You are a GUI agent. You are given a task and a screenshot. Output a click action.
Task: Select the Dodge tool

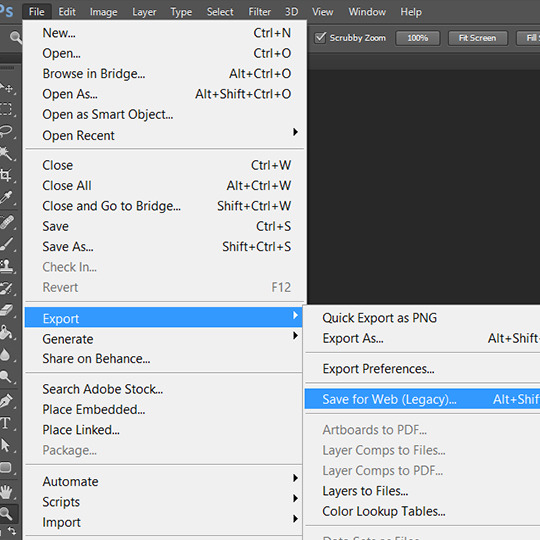[6, 376]
